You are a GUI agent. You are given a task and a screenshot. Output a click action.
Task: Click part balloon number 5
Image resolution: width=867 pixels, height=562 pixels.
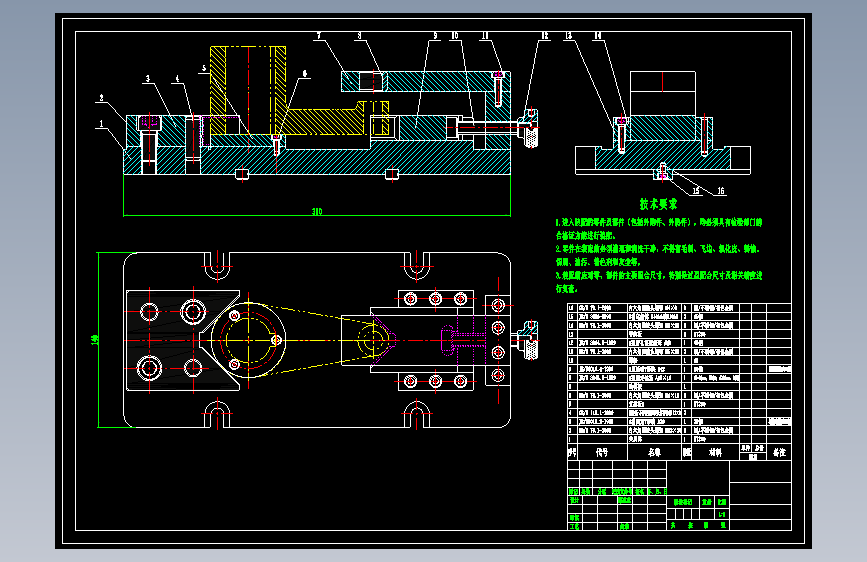tap(204, 69)
